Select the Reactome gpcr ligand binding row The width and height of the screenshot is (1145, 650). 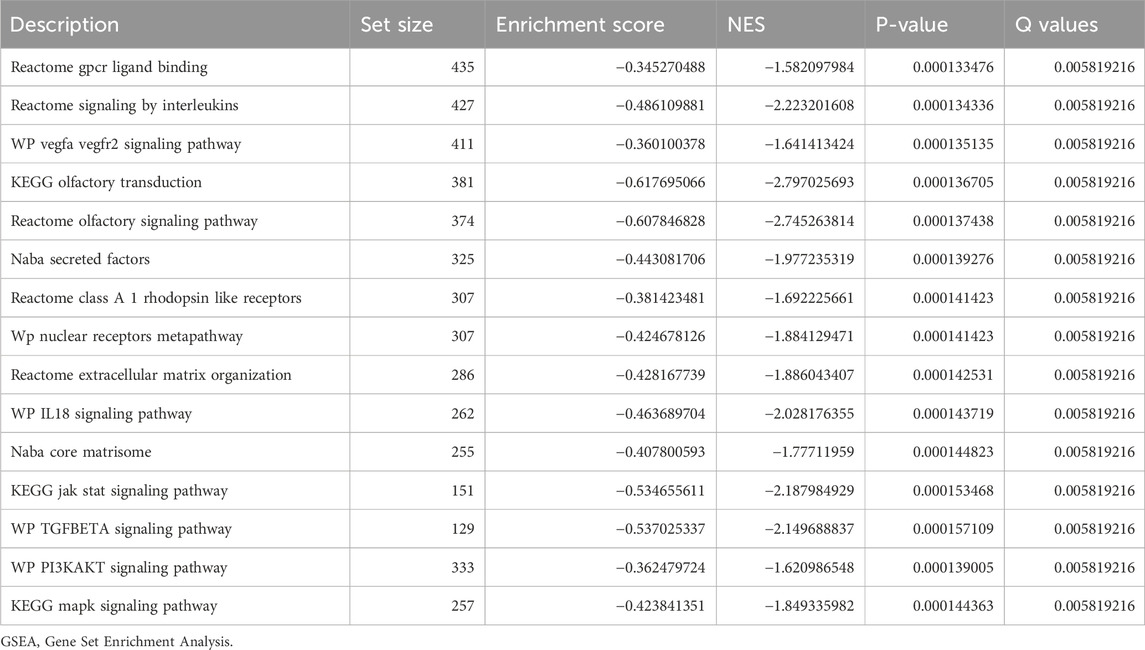(x=572, y=67)
